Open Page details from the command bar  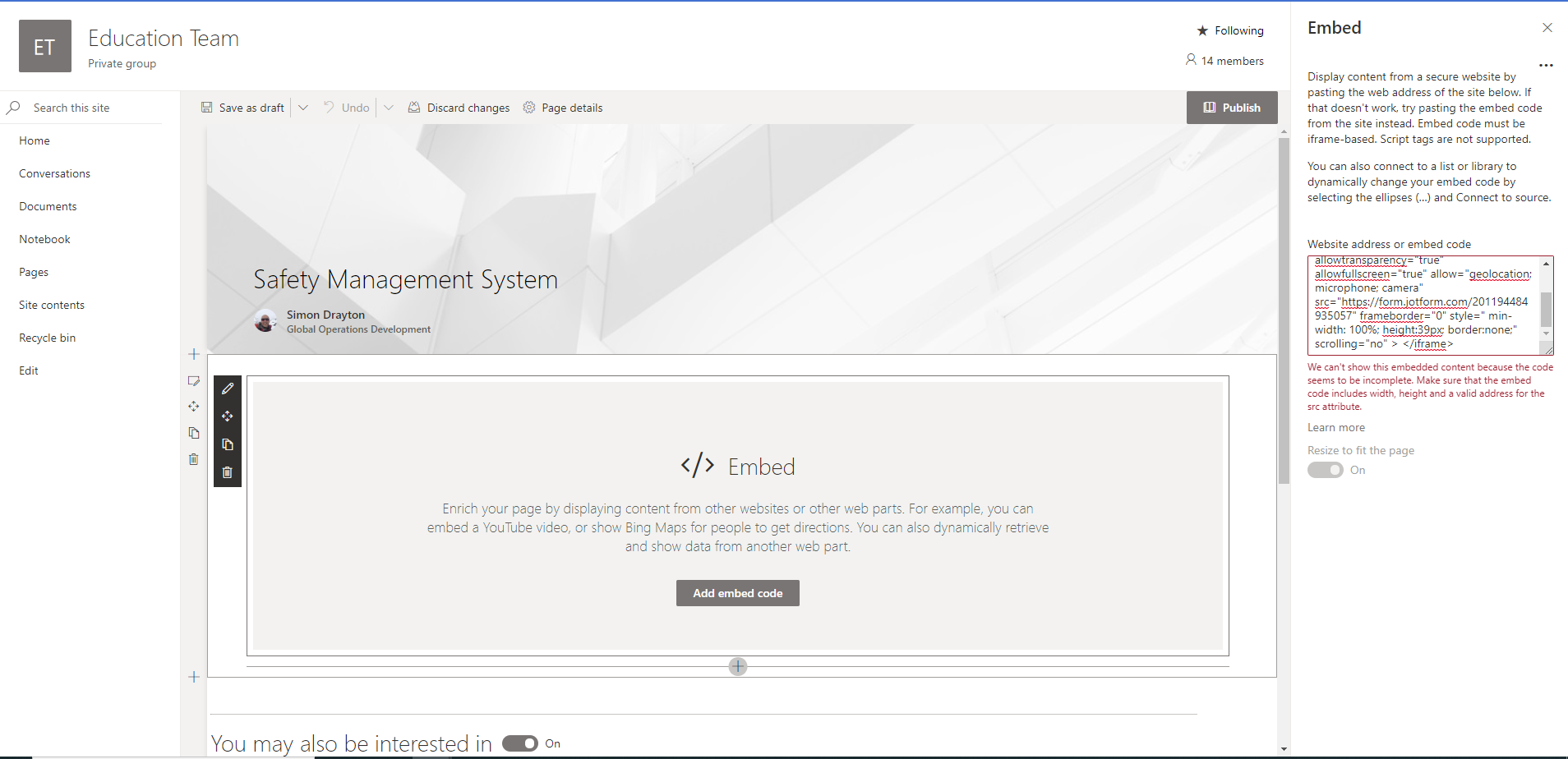(563, 108)
